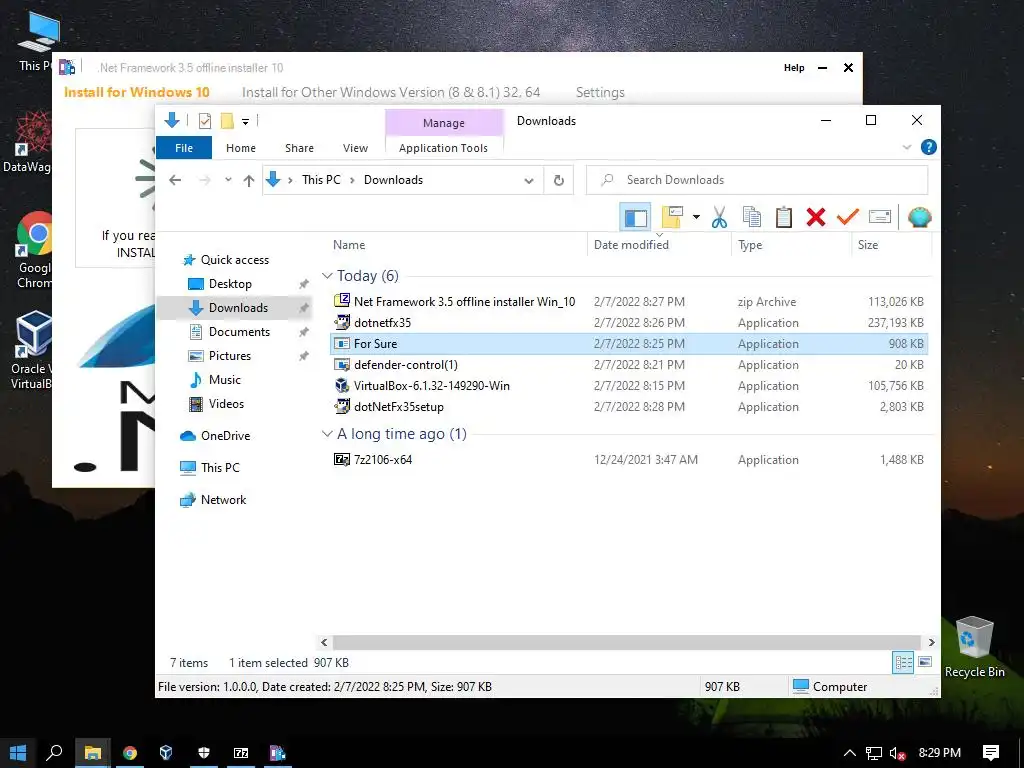
Task: Open taskbar Search magnifier
Action: [x=54, y=752]
